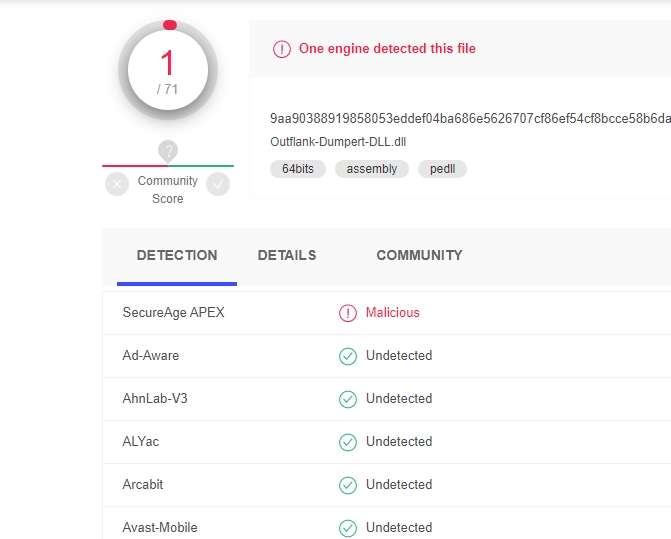Screen dimensions: 671x539
Task: Select the pedll tag
Action: 442,169
